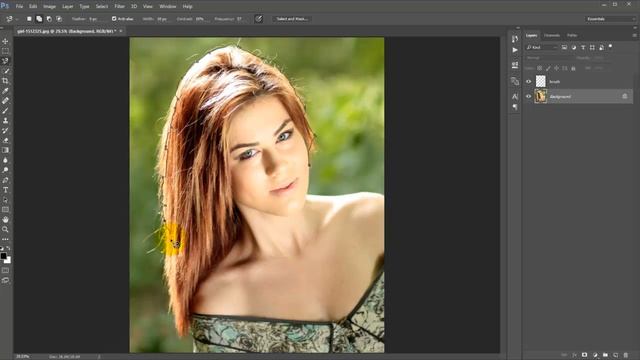
Task: Switch to the Paths tab
Action: coord(572,36)
